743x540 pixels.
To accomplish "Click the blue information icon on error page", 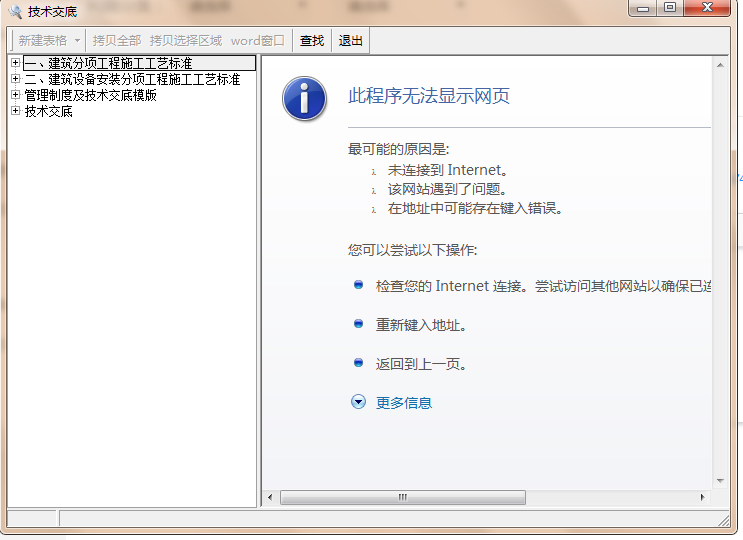I will 305,97.
